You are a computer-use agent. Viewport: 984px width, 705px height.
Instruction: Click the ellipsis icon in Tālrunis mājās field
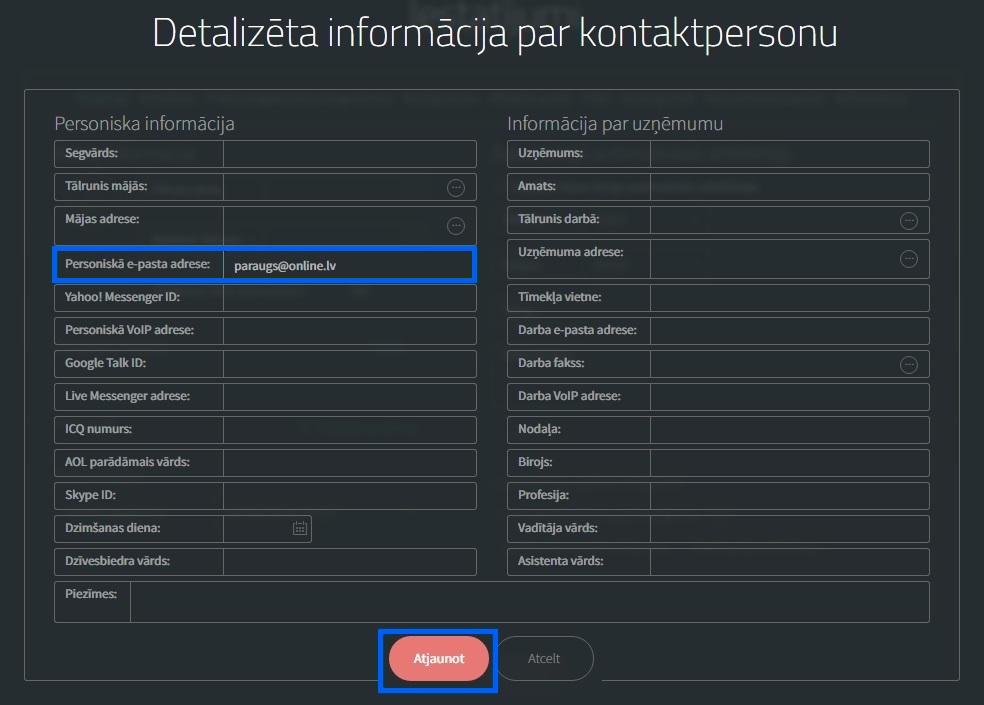[456, 187]
